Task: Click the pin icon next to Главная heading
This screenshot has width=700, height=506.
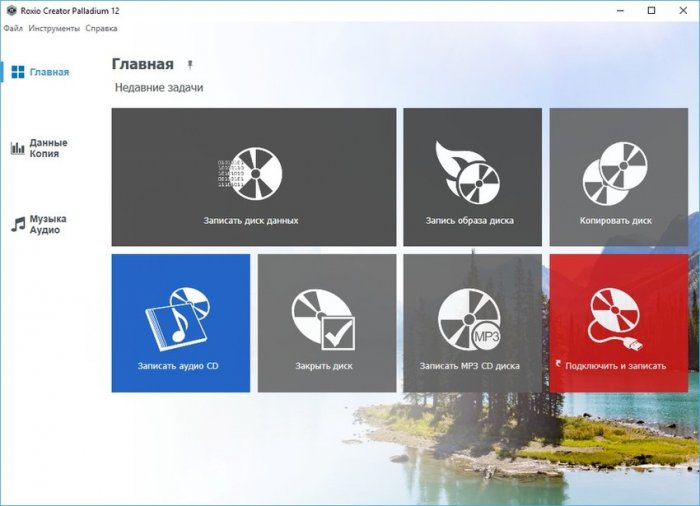Action: click(190, 65)
